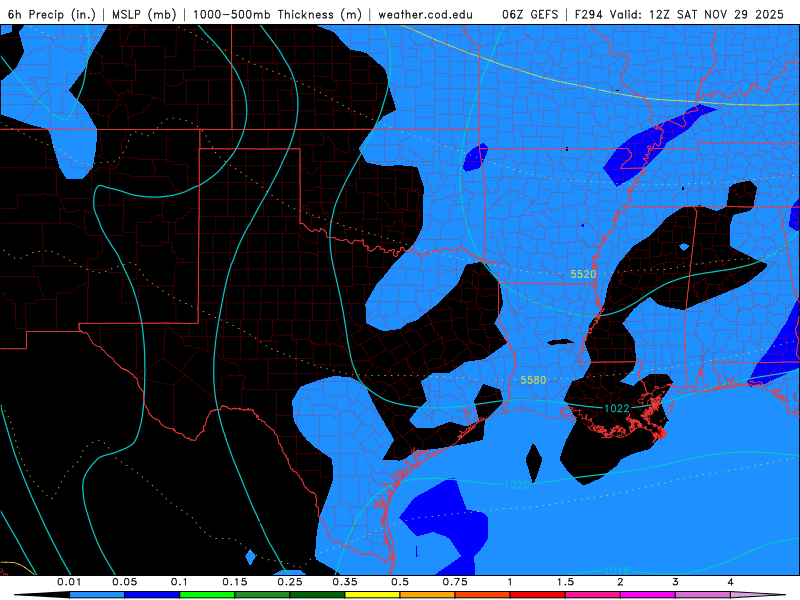Click the violet 3 inch legend swatch
Screen dimensions: 800x600
(703, 595)
